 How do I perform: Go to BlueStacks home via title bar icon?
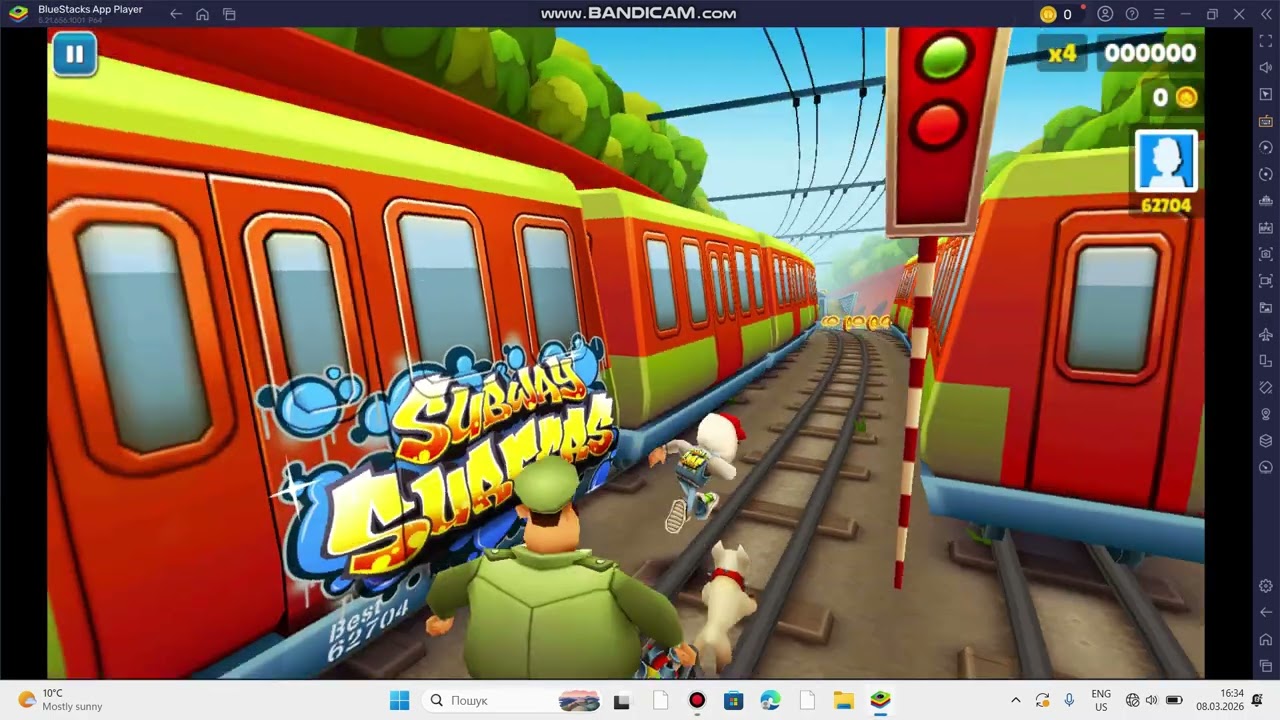pyautogui.click(x=203, y=14)
